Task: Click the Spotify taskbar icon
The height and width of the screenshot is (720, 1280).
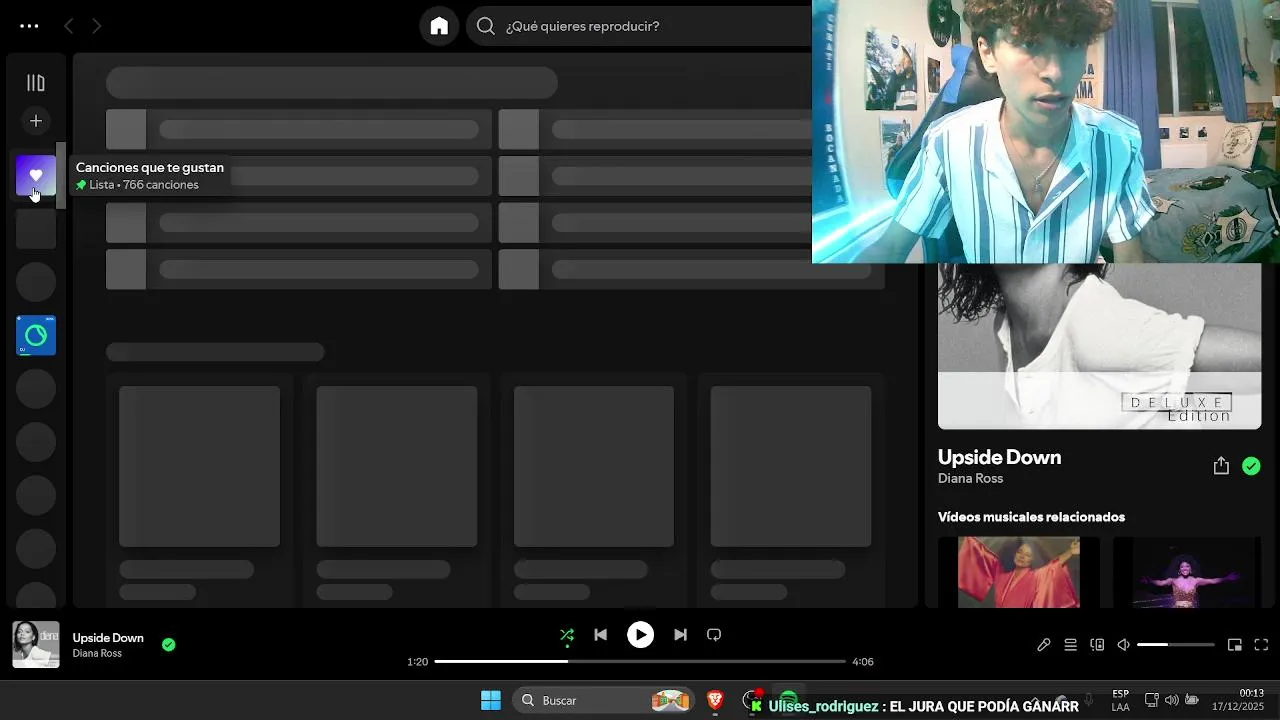Action: (x=789, y=700)
